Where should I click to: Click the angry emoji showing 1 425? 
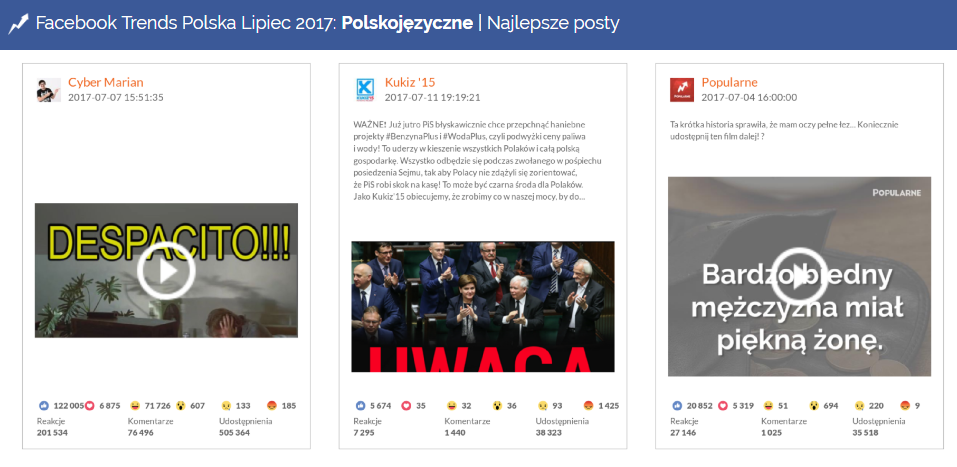coord(588,405)
